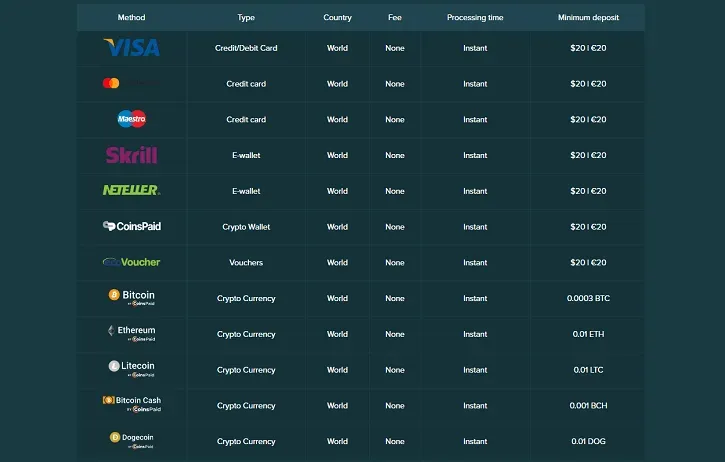Click the Voucher payment logo
Image resolution: width=725 pixels, height=462 pixels.
click(x=131, y=262)
